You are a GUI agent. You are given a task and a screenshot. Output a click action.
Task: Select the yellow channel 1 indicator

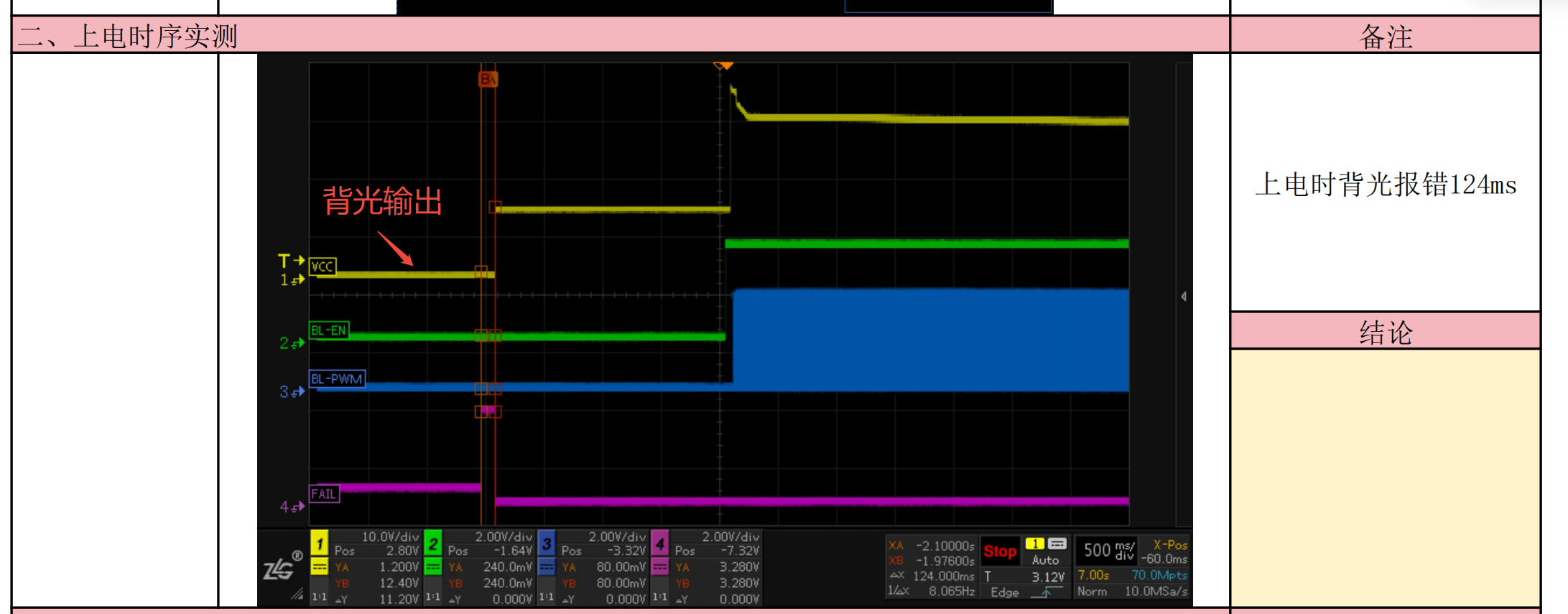pos(320,544)
